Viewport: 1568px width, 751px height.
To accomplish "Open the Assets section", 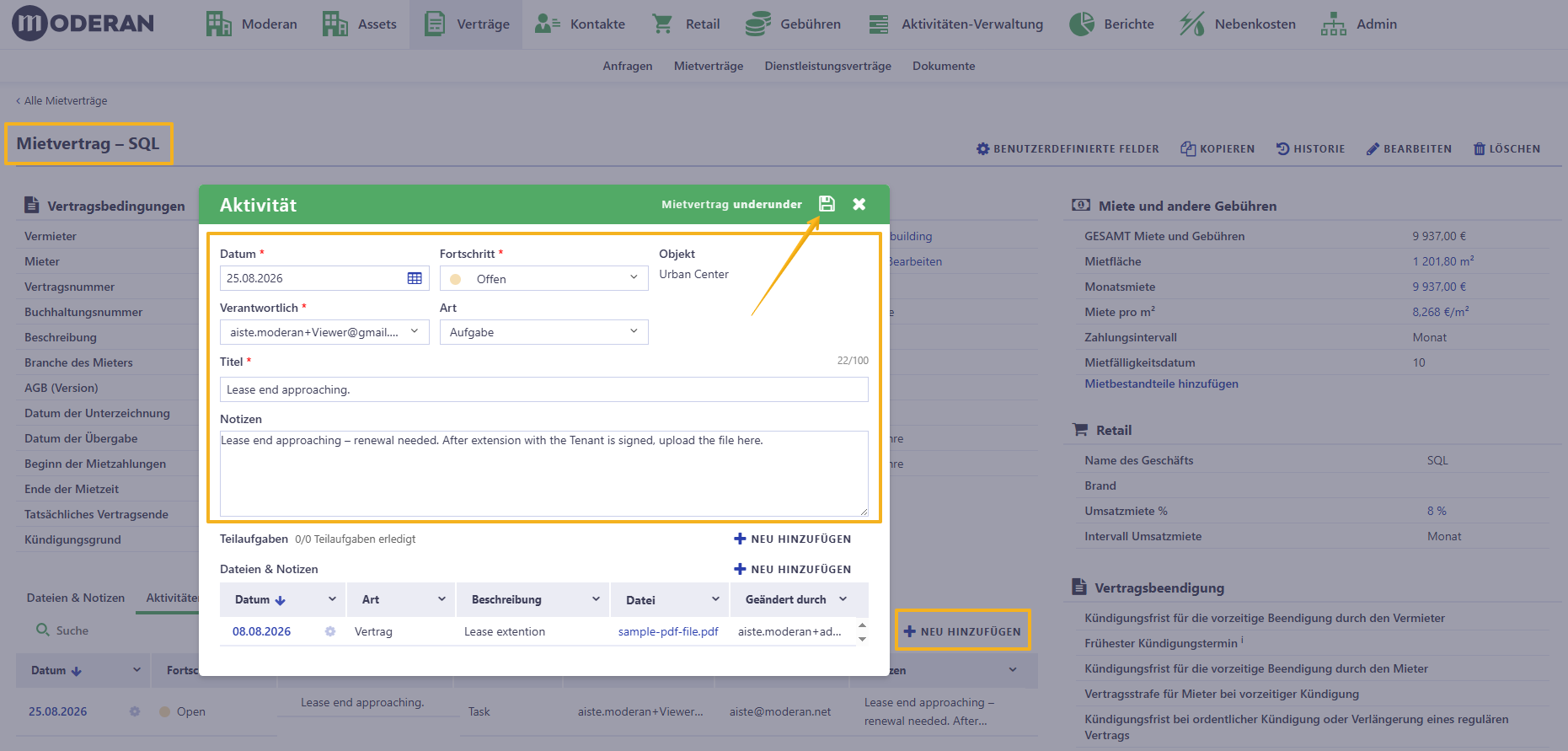I will coord(360,24).
